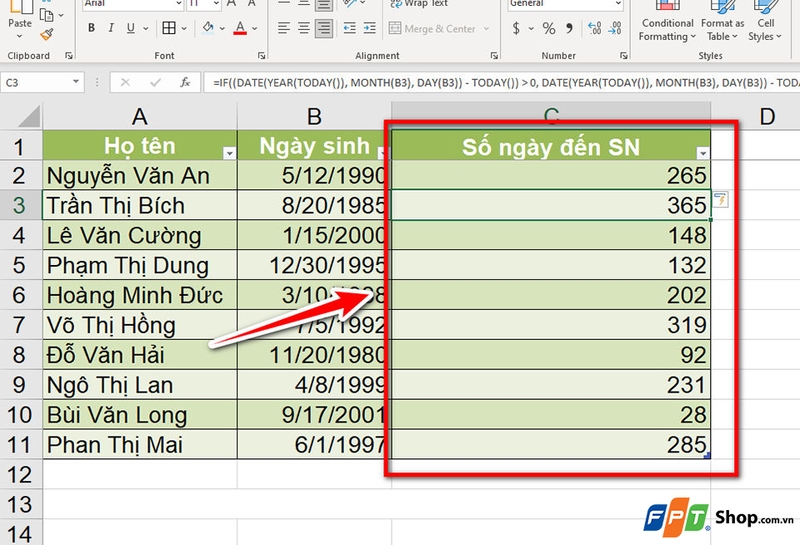Select cell containing Nguyễn Văn An
800x545 pixels.
(140, 176)
